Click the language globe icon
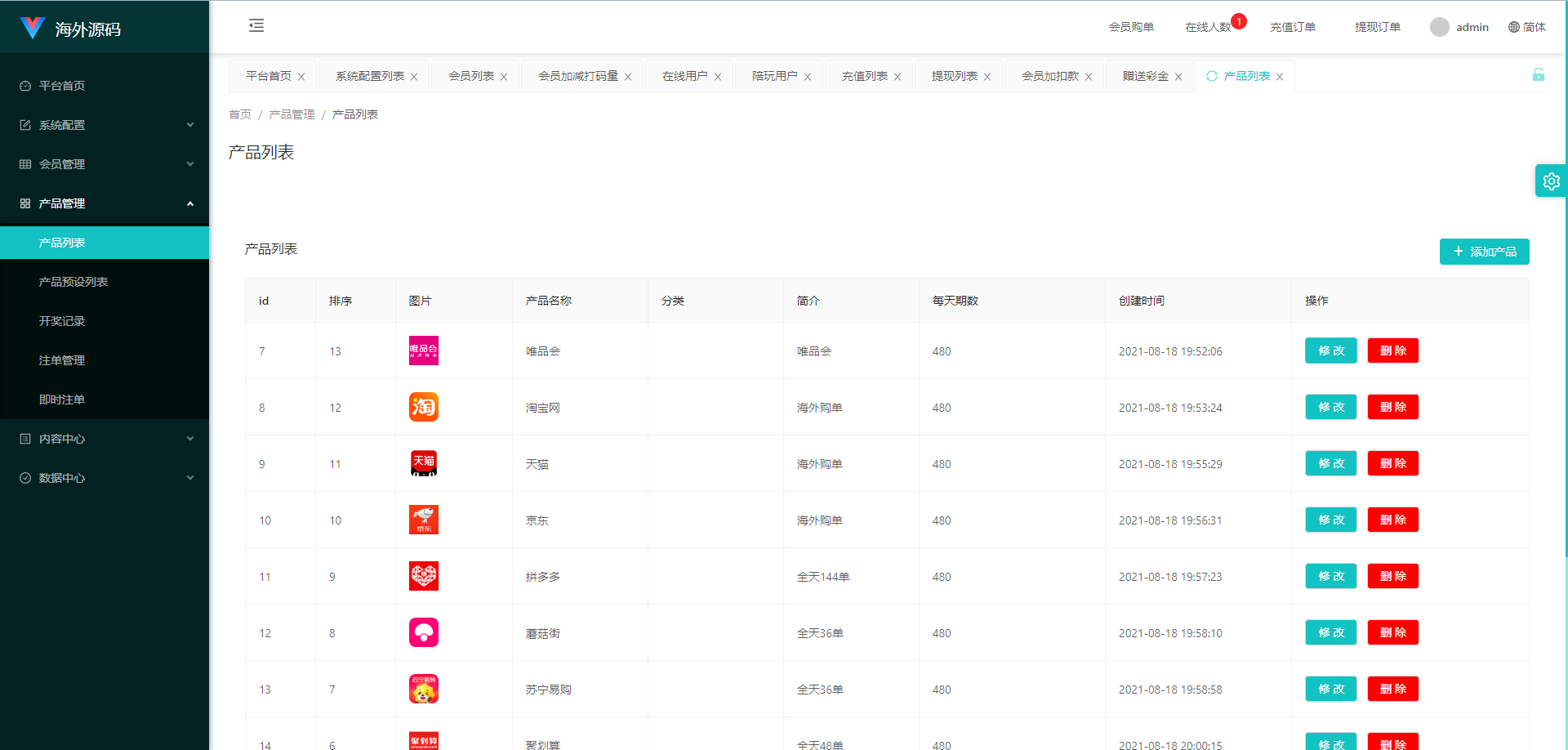This screenshot has width=1568, height=750. tap(1513, 27)
